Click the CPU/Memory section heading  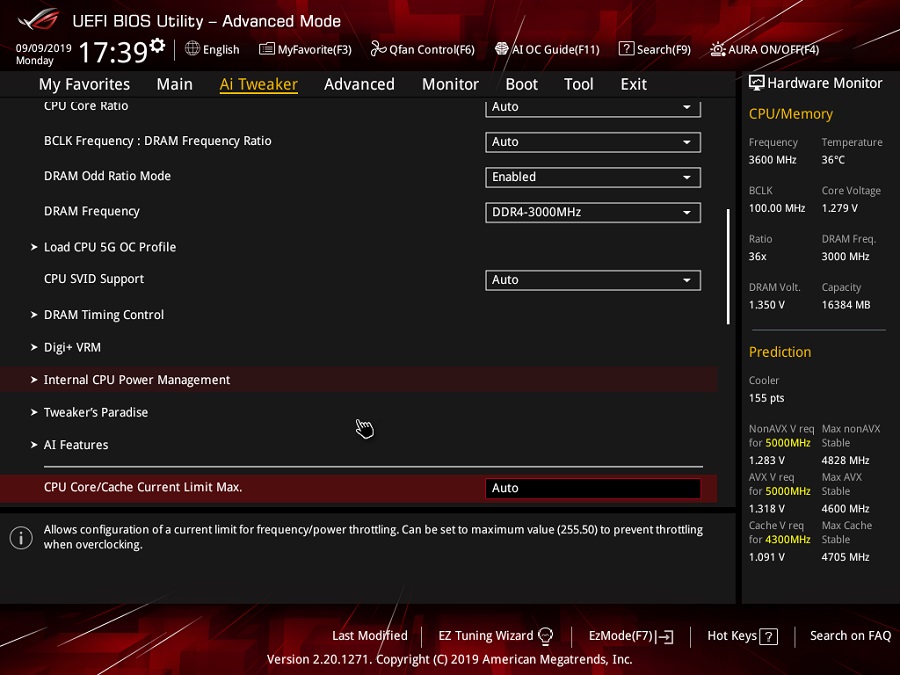coord(790,114)
